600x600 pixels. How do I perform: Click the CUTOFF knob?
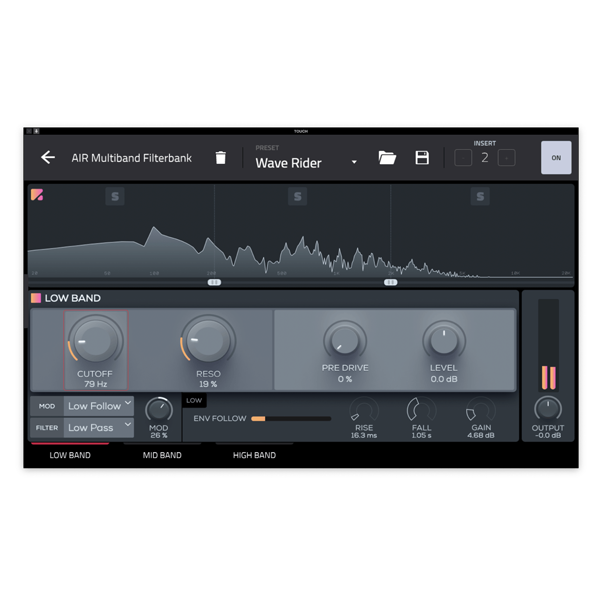coord(96,339)
